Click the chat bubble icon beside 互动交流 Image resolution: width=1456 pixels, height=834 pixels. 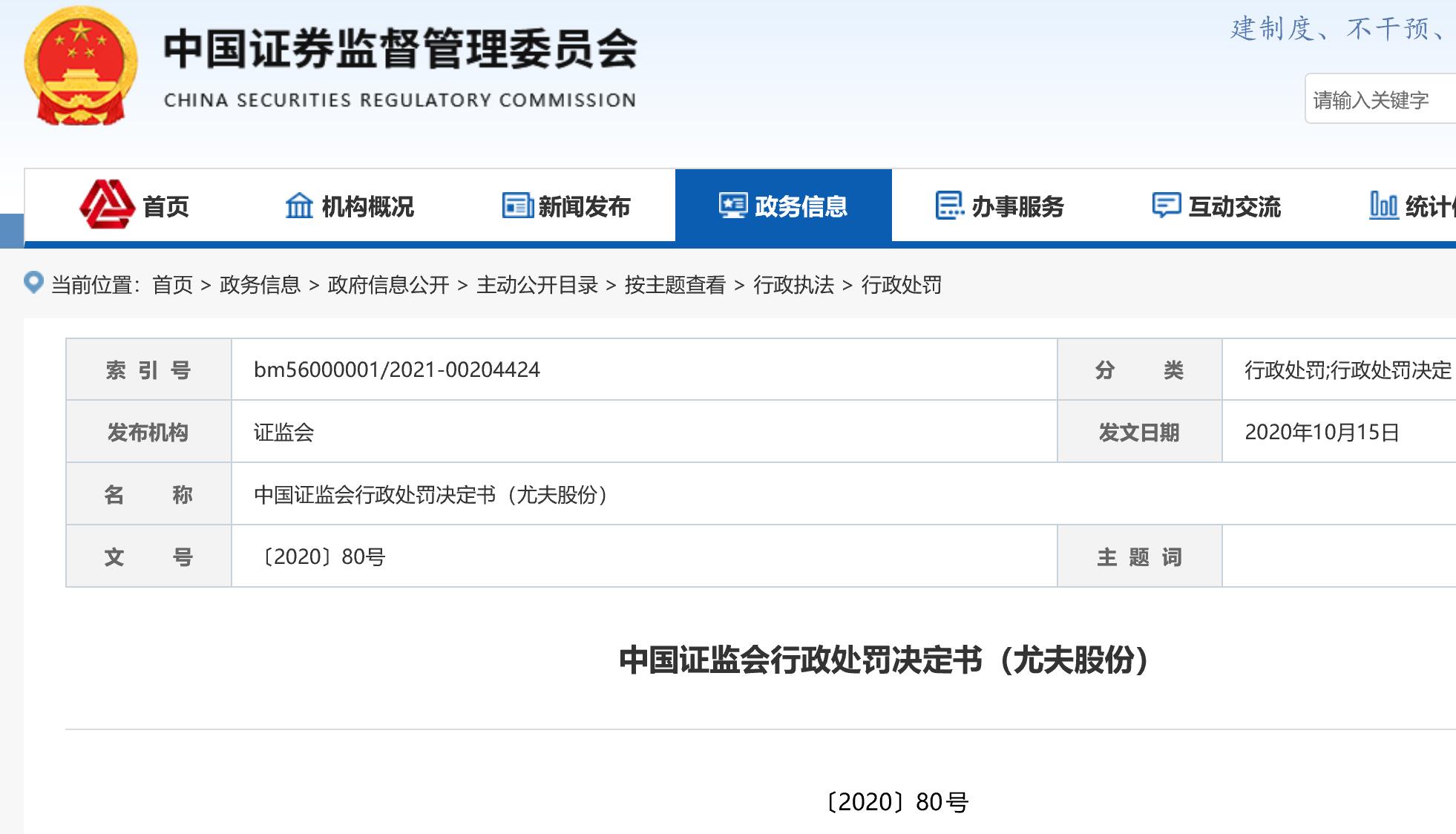click(1167, 206)
